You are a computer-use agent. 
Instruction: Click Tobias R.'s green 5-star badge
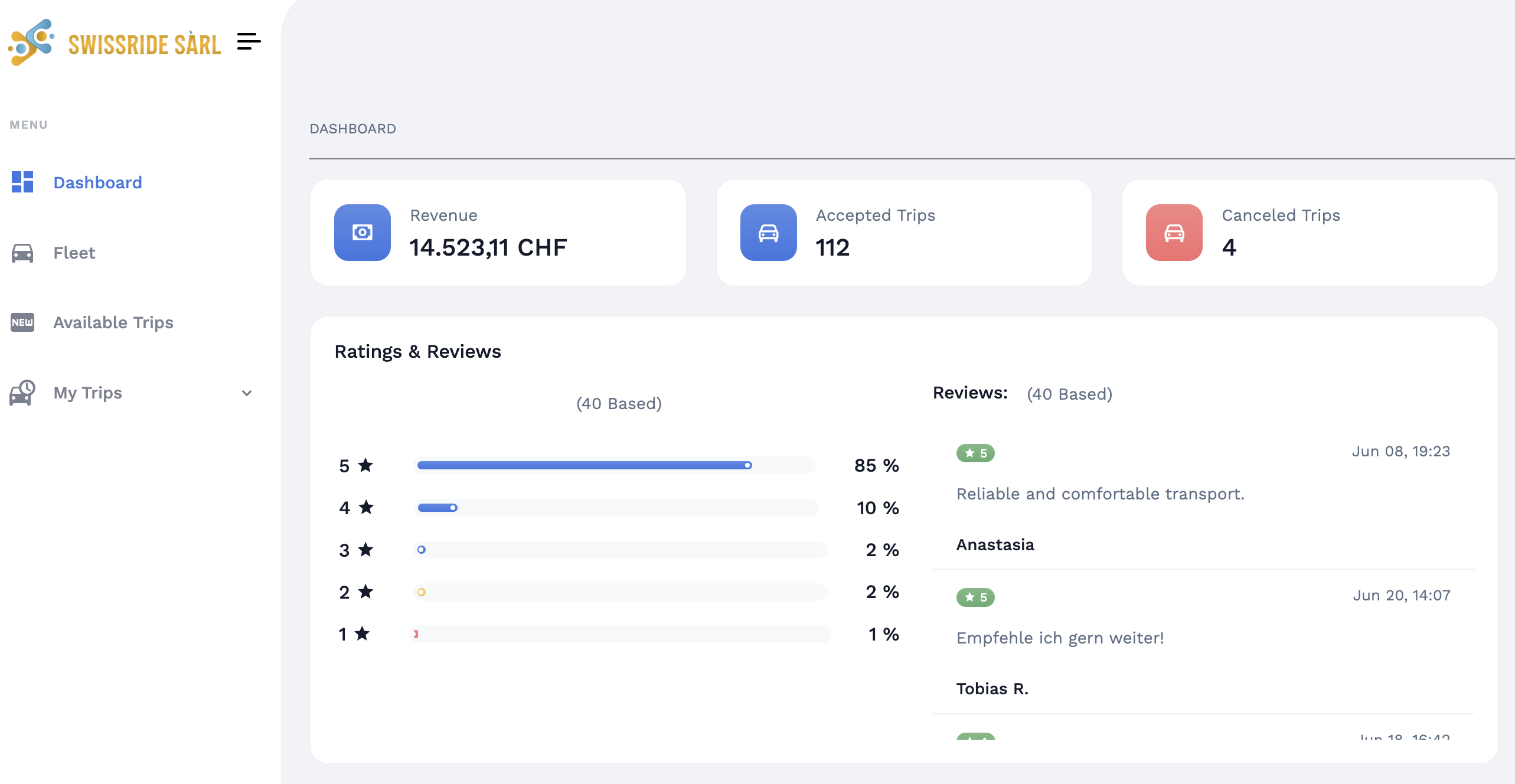point(975,597)
